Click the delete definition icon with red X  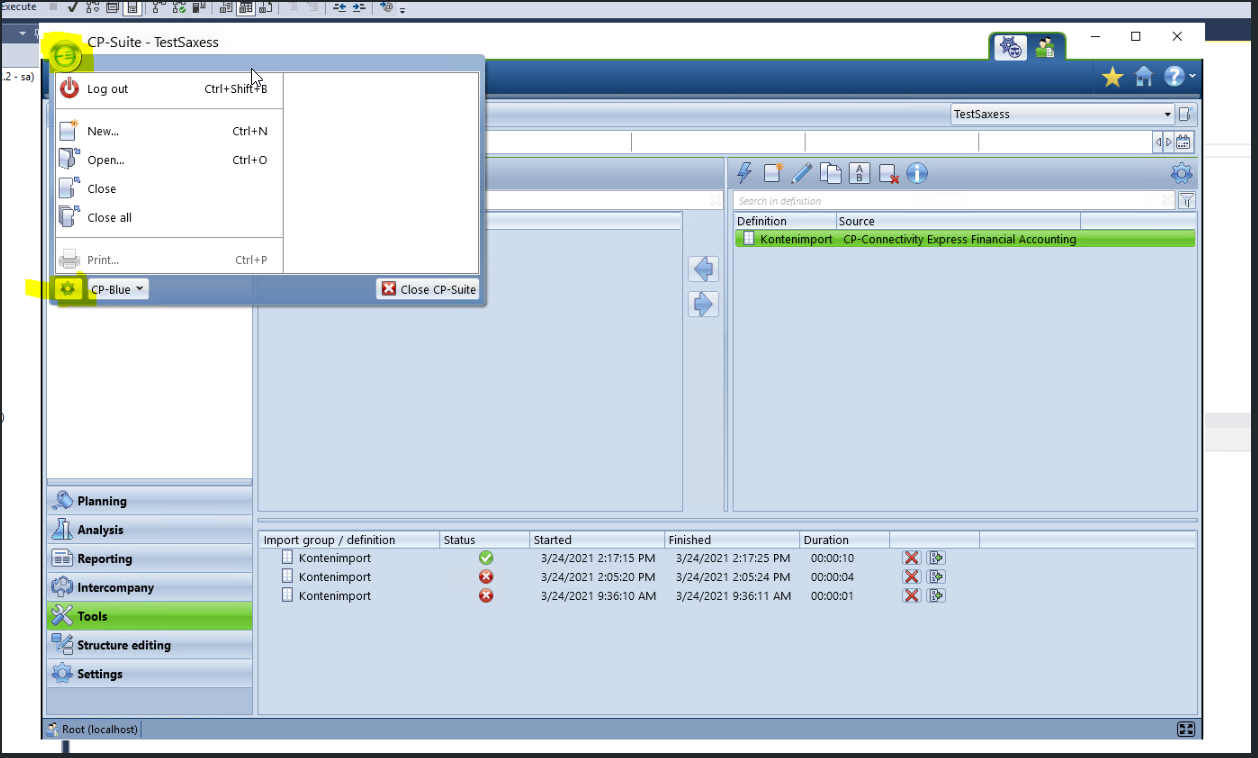coord(888,174)
